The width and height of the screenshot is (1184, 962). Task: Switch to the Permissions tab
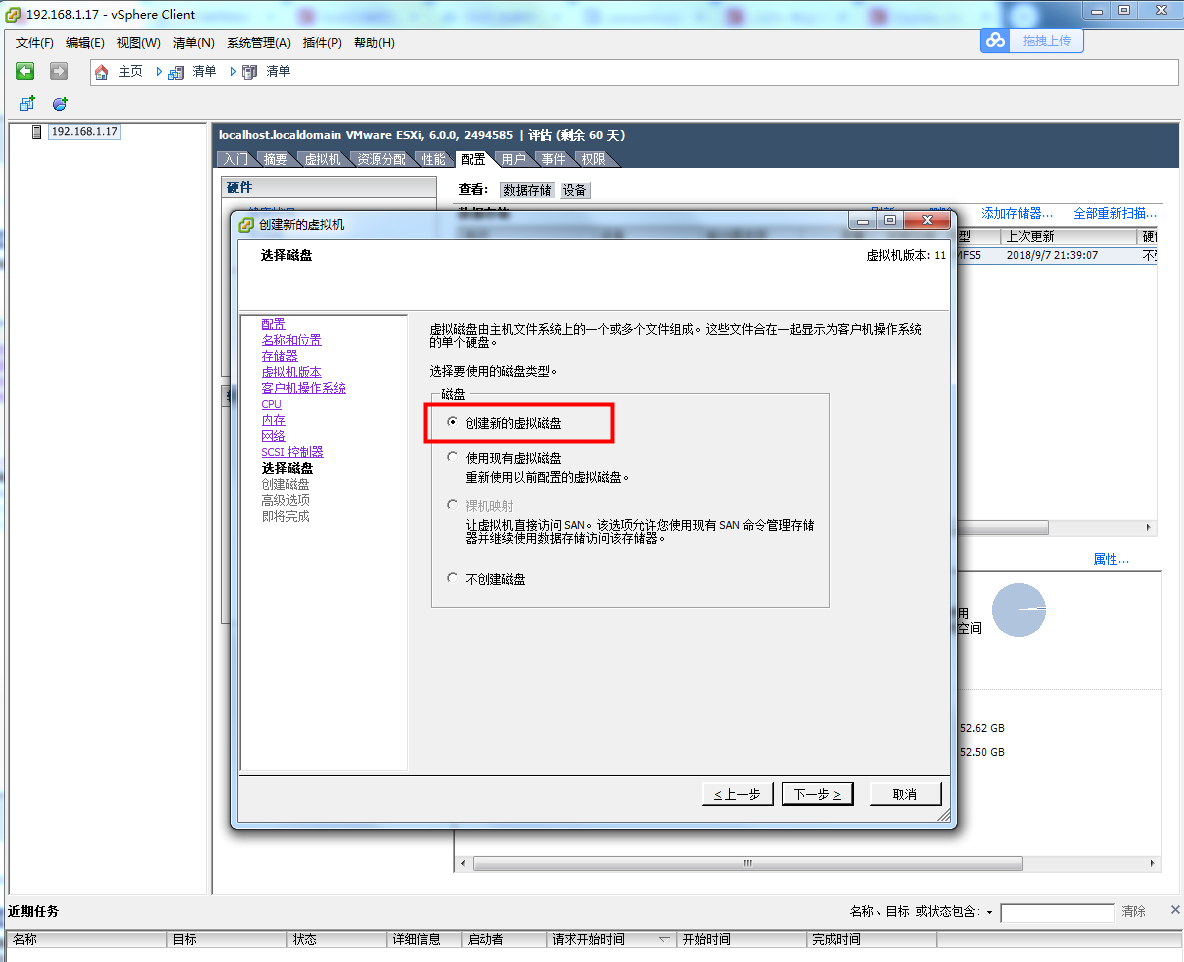(x=594, y=159)
